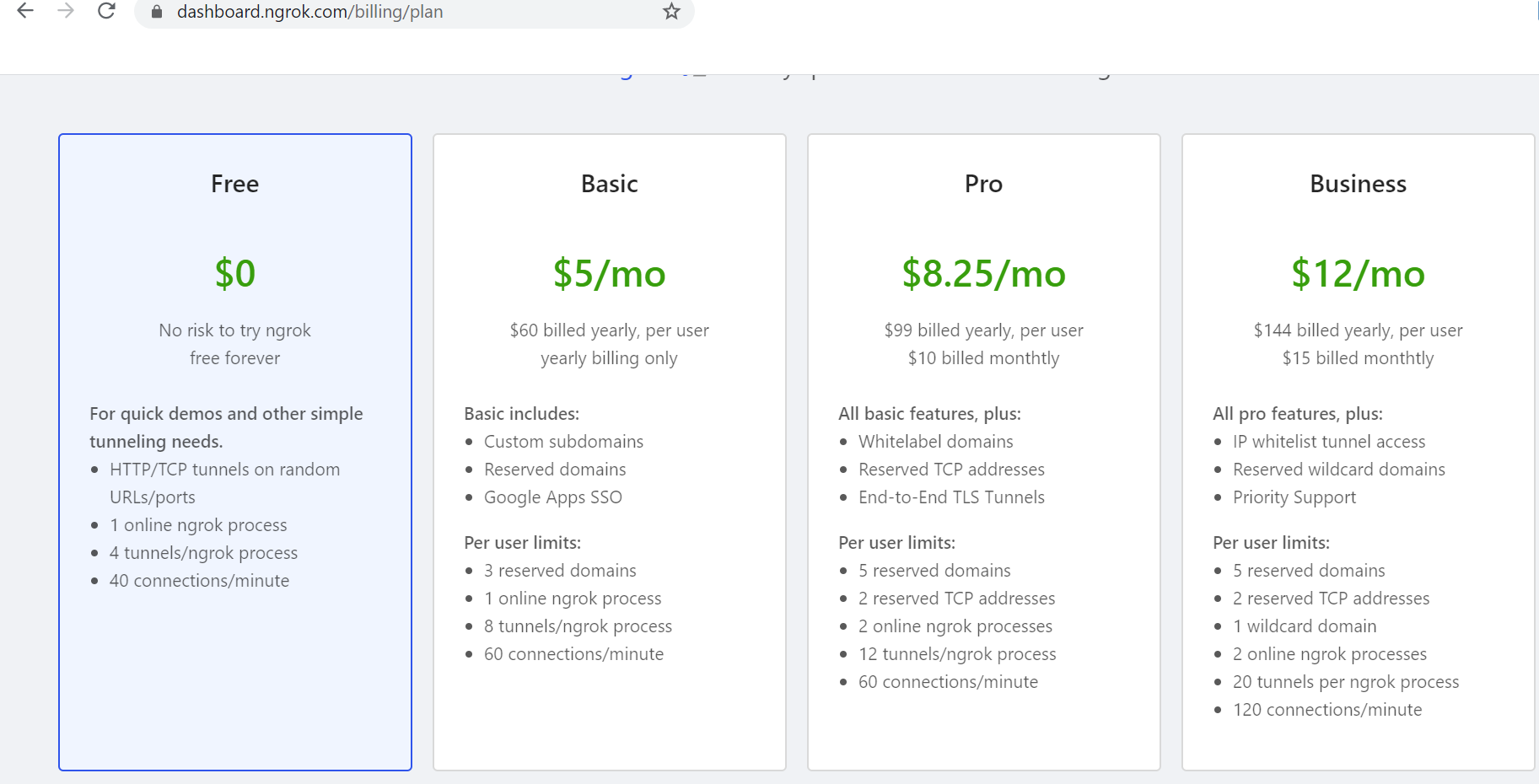1539x784 pixels.
Task: Click the '$99 billed yearly, per user' text
Action: pyautogui.click(x=984, y=330)
